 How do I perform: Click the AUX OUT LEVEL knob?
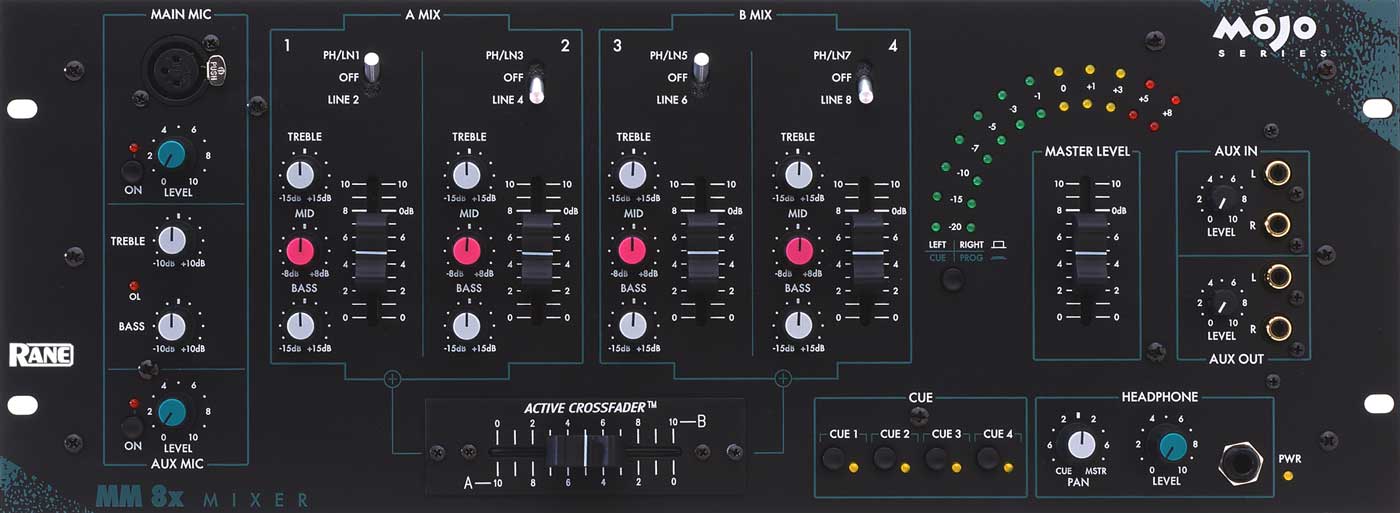[x=1221, y=302]
